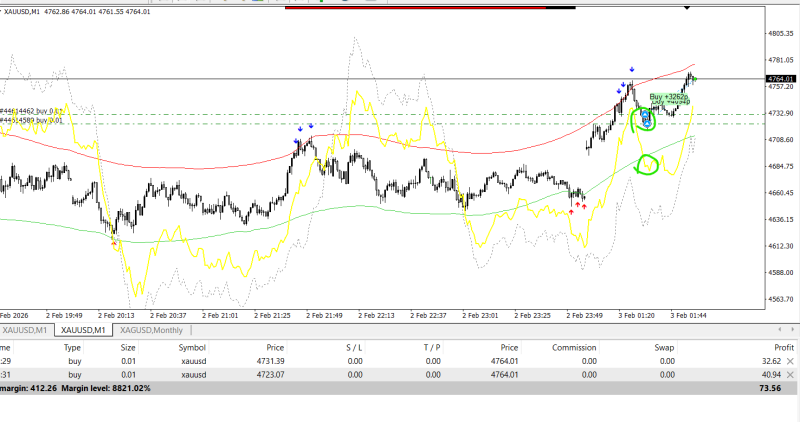Click the total profit 73.56
The width and height of the screenshot is (800, 422).
[770, 388]
